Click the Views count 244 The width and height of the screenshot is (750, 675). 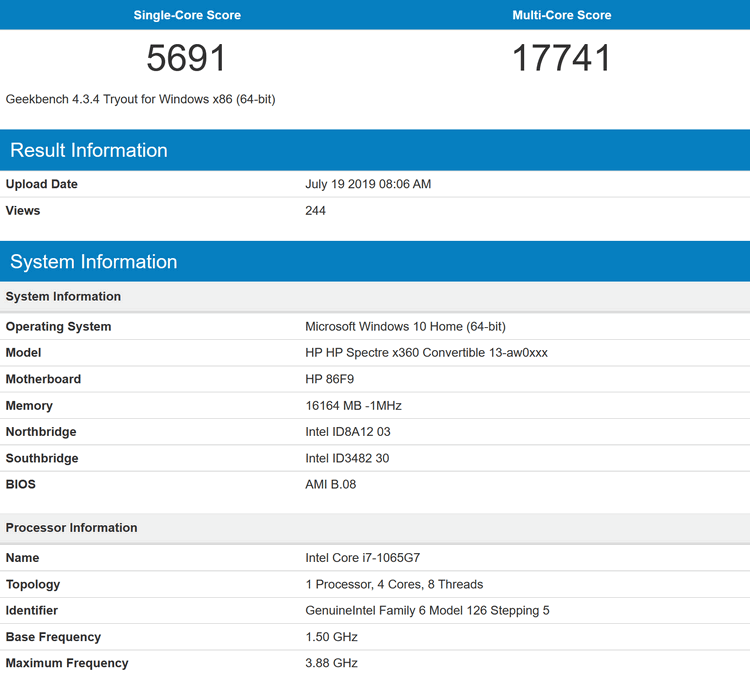[315, 210]
